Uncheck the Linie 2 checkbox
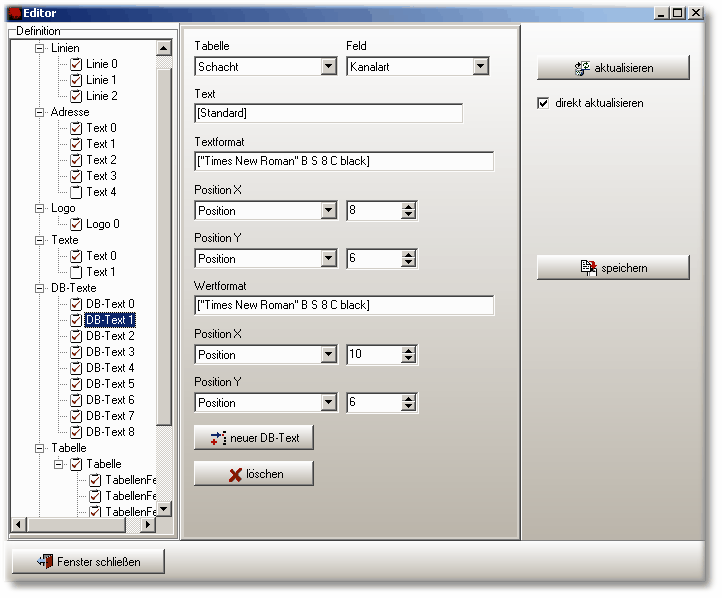The image size is (722, 598). click(76, 96)
